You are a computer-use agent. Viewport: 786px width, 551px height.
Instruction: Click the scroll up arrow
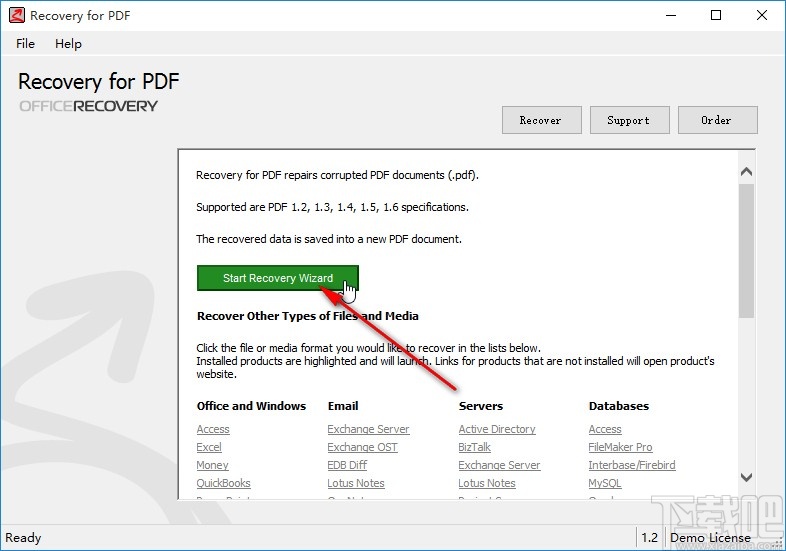(x=746, y=171)
